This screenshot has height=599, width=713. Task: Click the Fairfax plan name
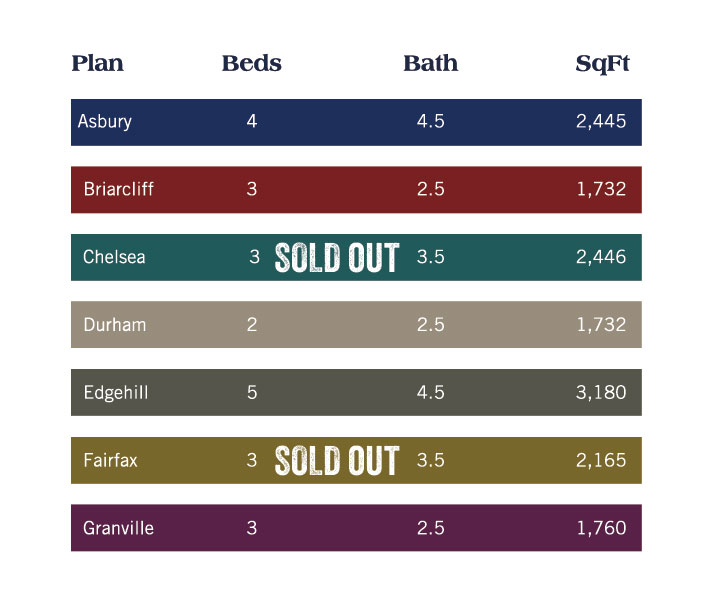coord(110,460)
